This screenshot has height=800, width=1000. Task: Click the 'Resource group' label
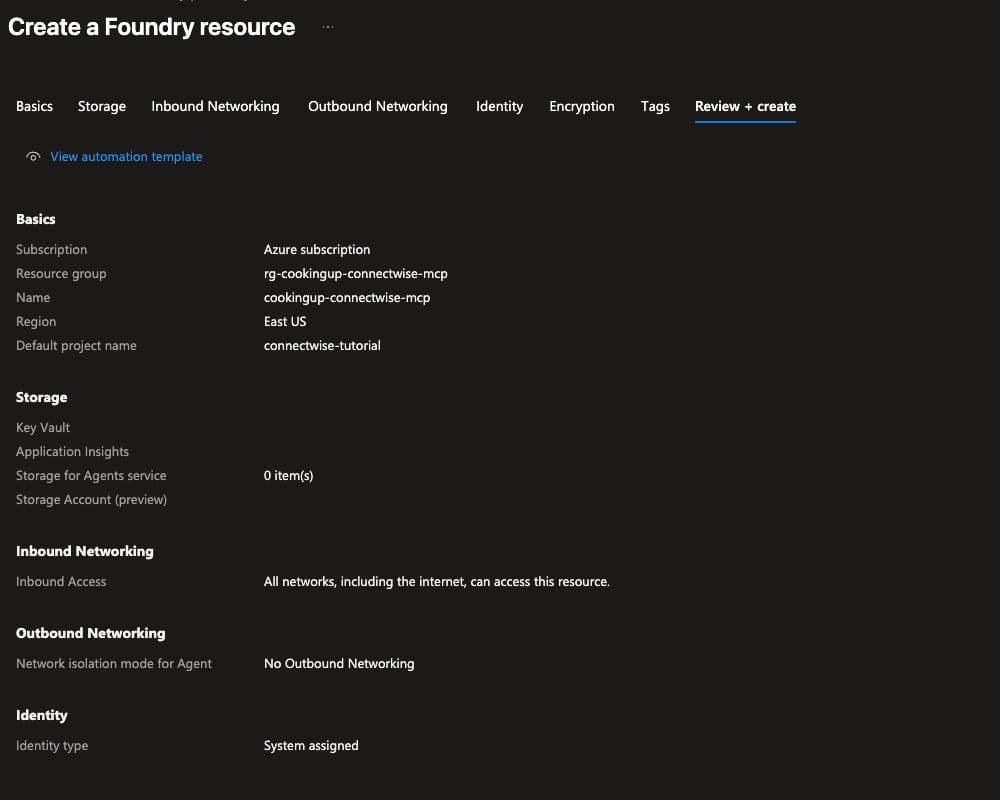pos(61,274)
